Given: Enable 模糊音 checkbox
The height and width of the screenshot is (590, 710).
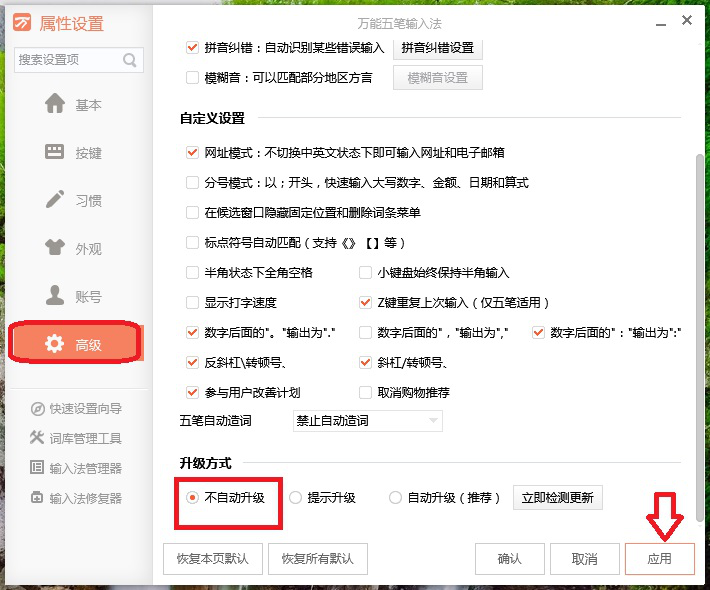Looking at the screenshot, I should coord(192,77).
